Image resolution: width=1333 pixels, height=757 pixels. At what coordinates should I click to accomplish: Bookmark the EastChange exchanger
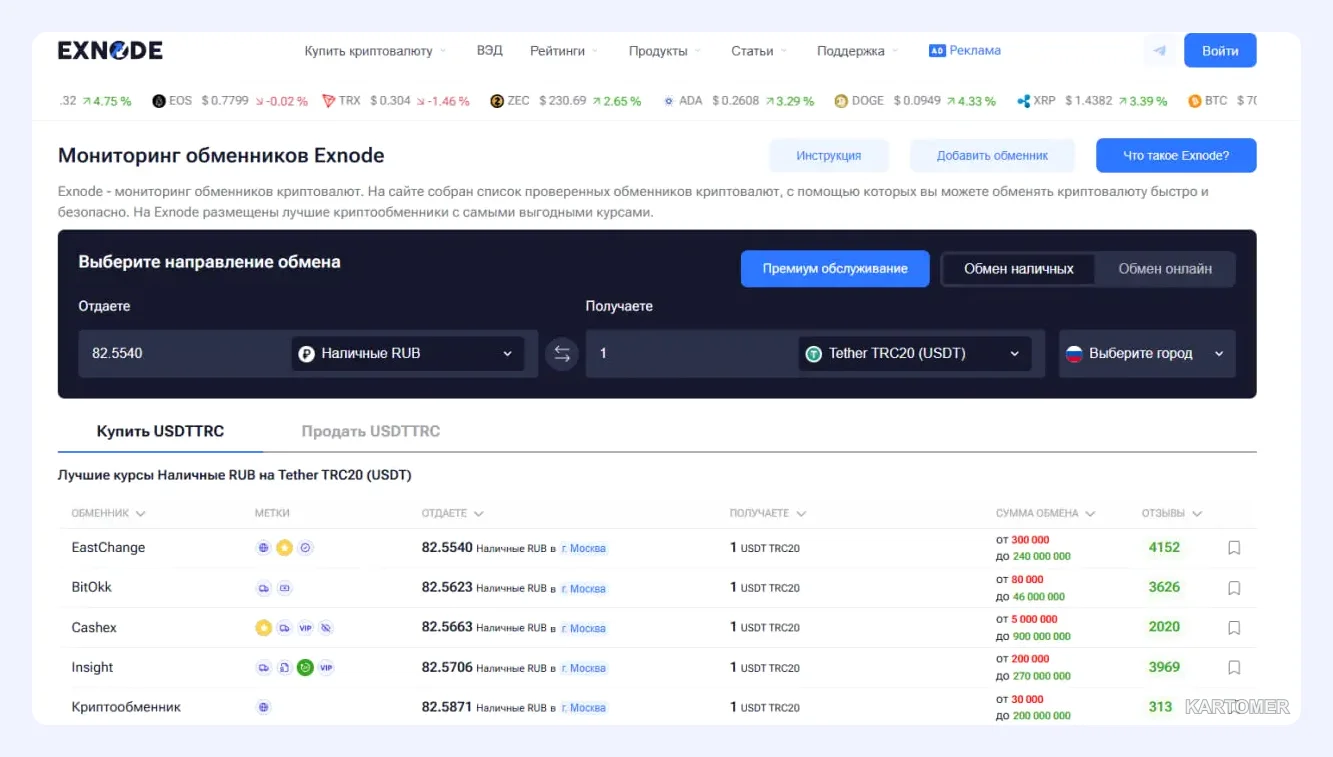click(1234, 548)
